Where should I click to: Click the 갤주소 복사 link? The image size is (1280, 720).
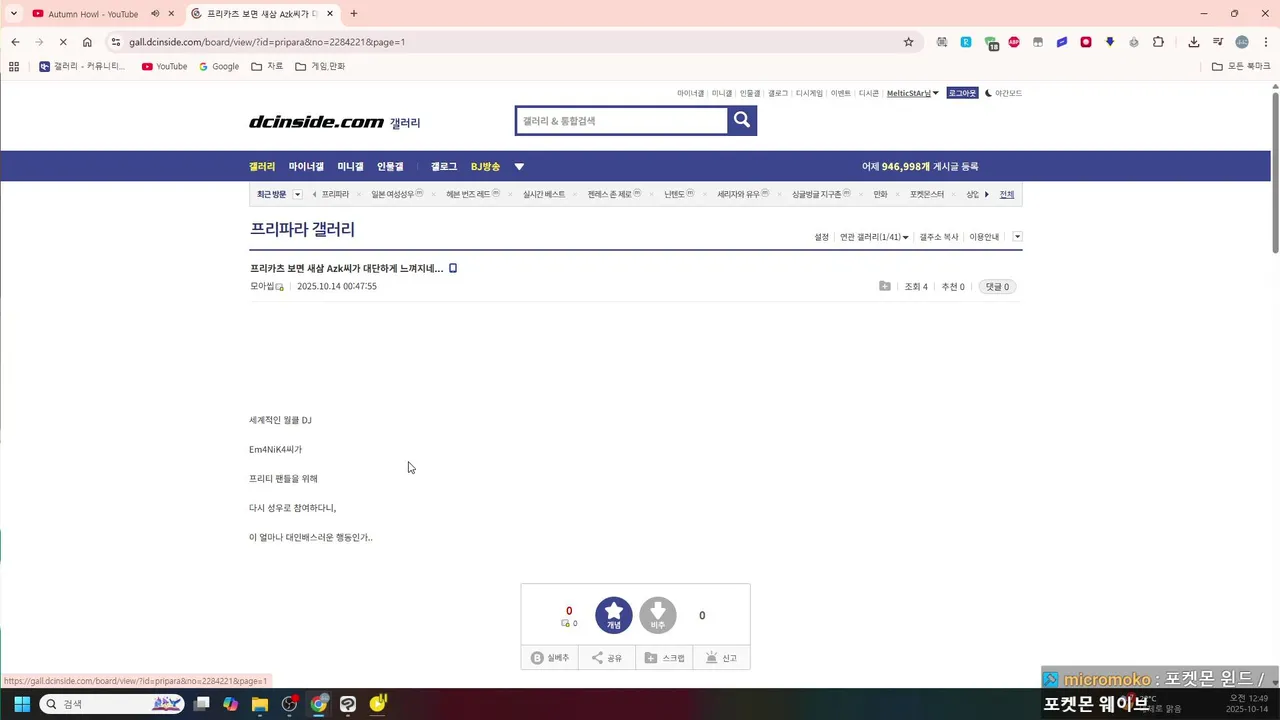(x=939, y=237)
